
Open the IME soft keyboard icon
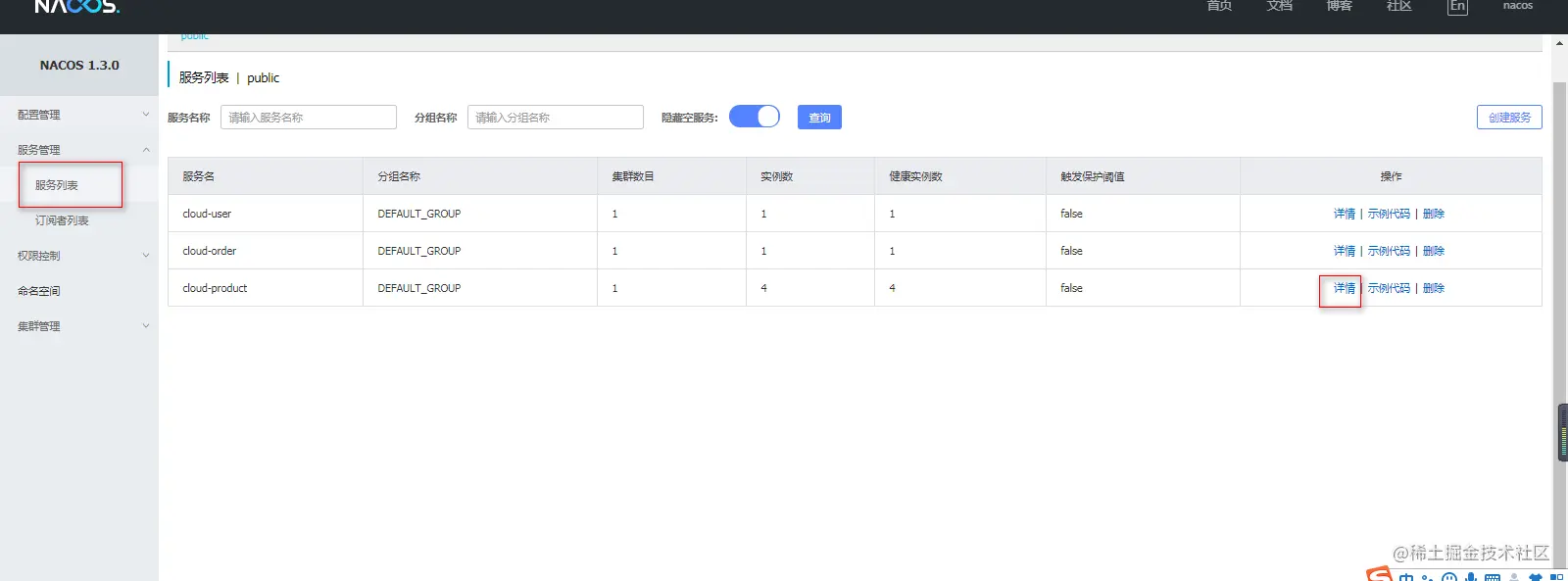point(1493,577)
